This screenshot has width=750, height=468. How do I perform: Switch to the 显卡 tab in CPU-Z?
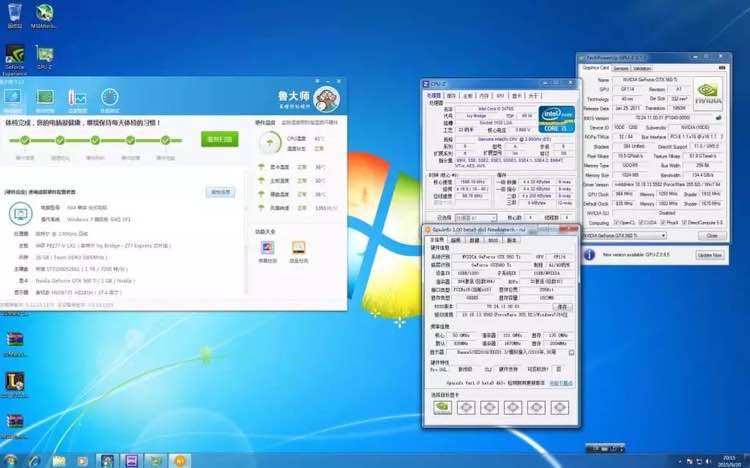[517, 96]
